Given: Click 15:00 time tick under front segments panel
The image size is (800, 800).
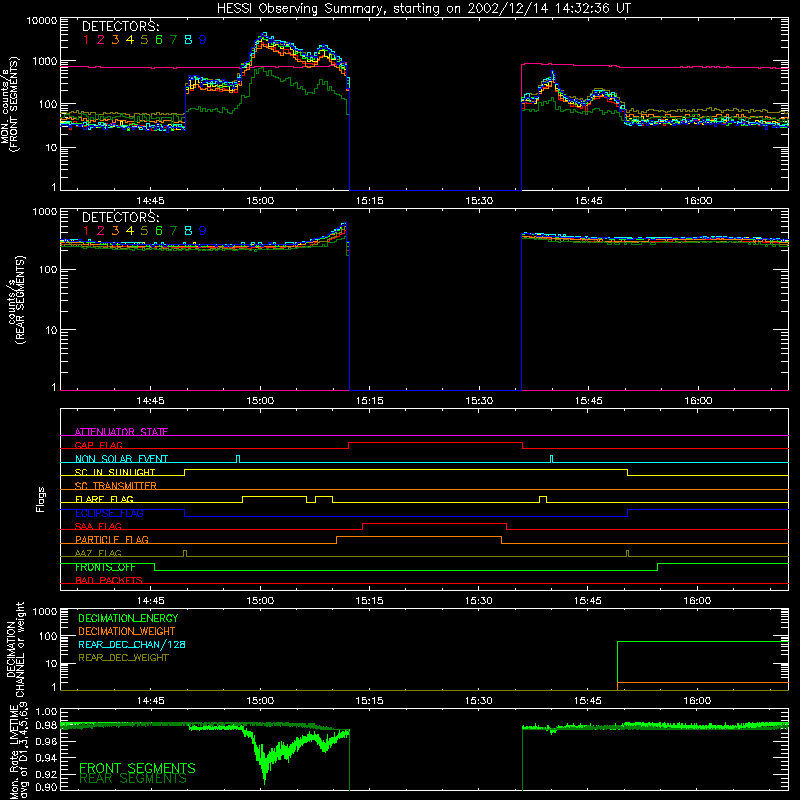Looking at the screenshot, I should [x=260, y=201].
